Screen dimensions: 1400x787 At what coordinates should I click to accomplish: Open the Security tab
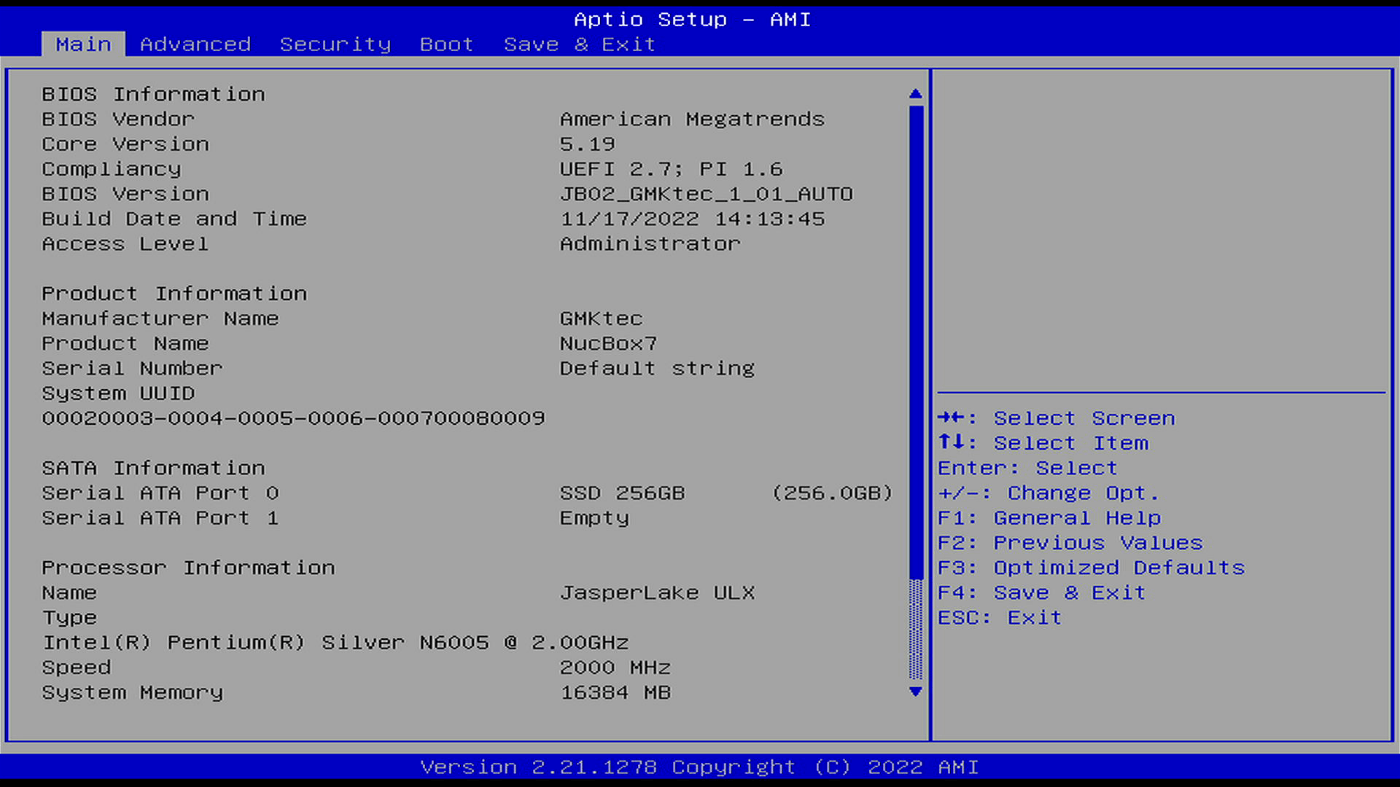coord(335,44)
